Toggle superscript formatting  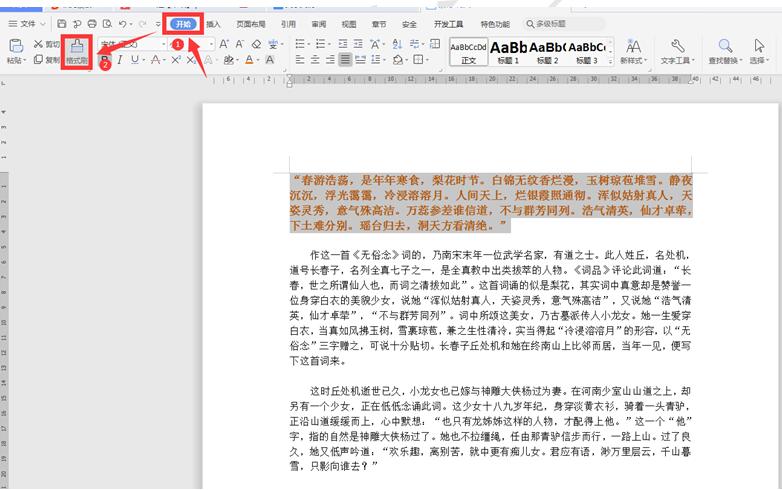(x=176, y=60)
